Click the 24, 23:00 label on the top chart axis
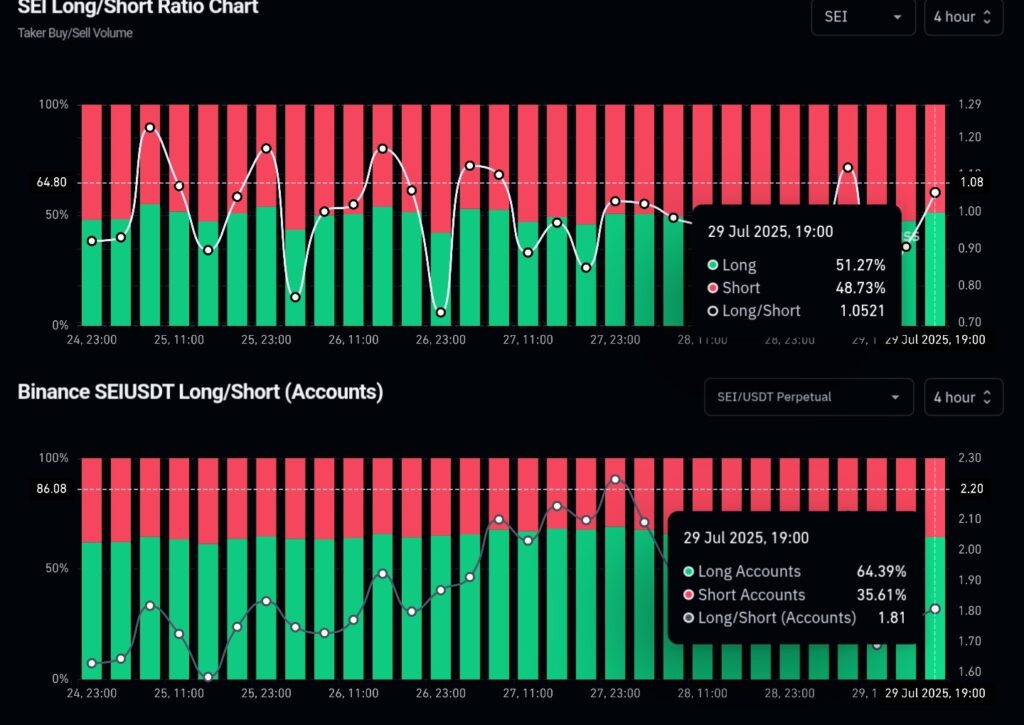 pos(92,340)
